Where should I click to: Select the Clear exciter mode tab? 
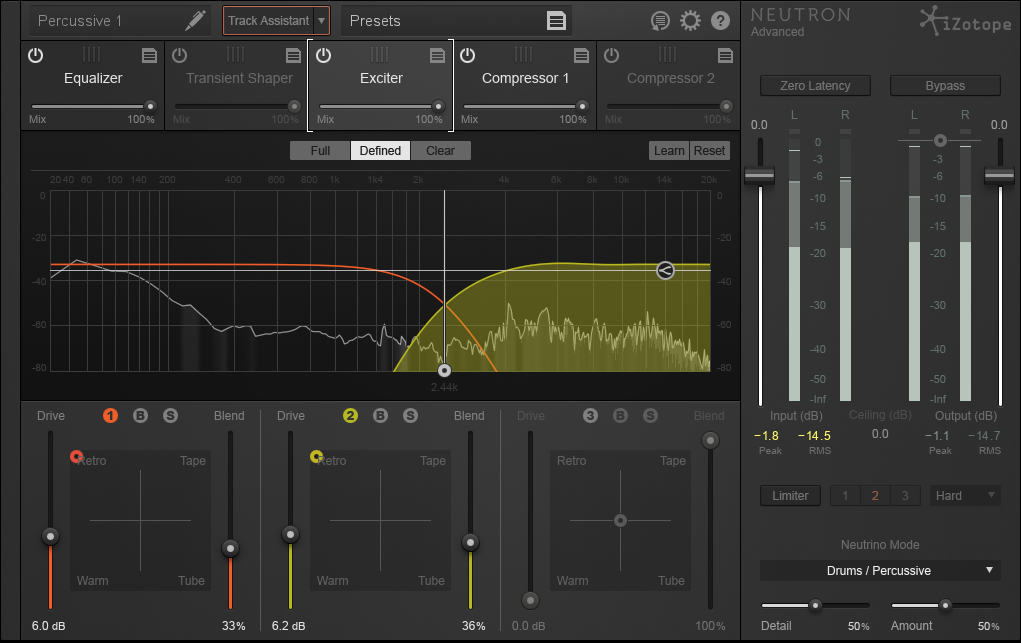pyautogui.click(x=440, y=150)
